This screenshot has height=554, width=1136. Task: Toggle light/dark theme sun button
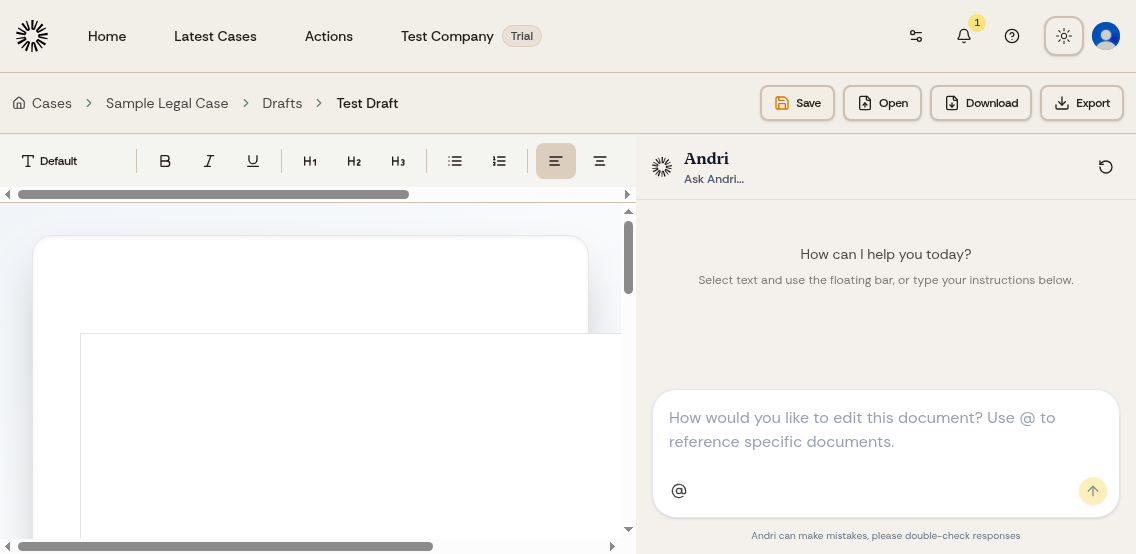(x=1064, y=36)
